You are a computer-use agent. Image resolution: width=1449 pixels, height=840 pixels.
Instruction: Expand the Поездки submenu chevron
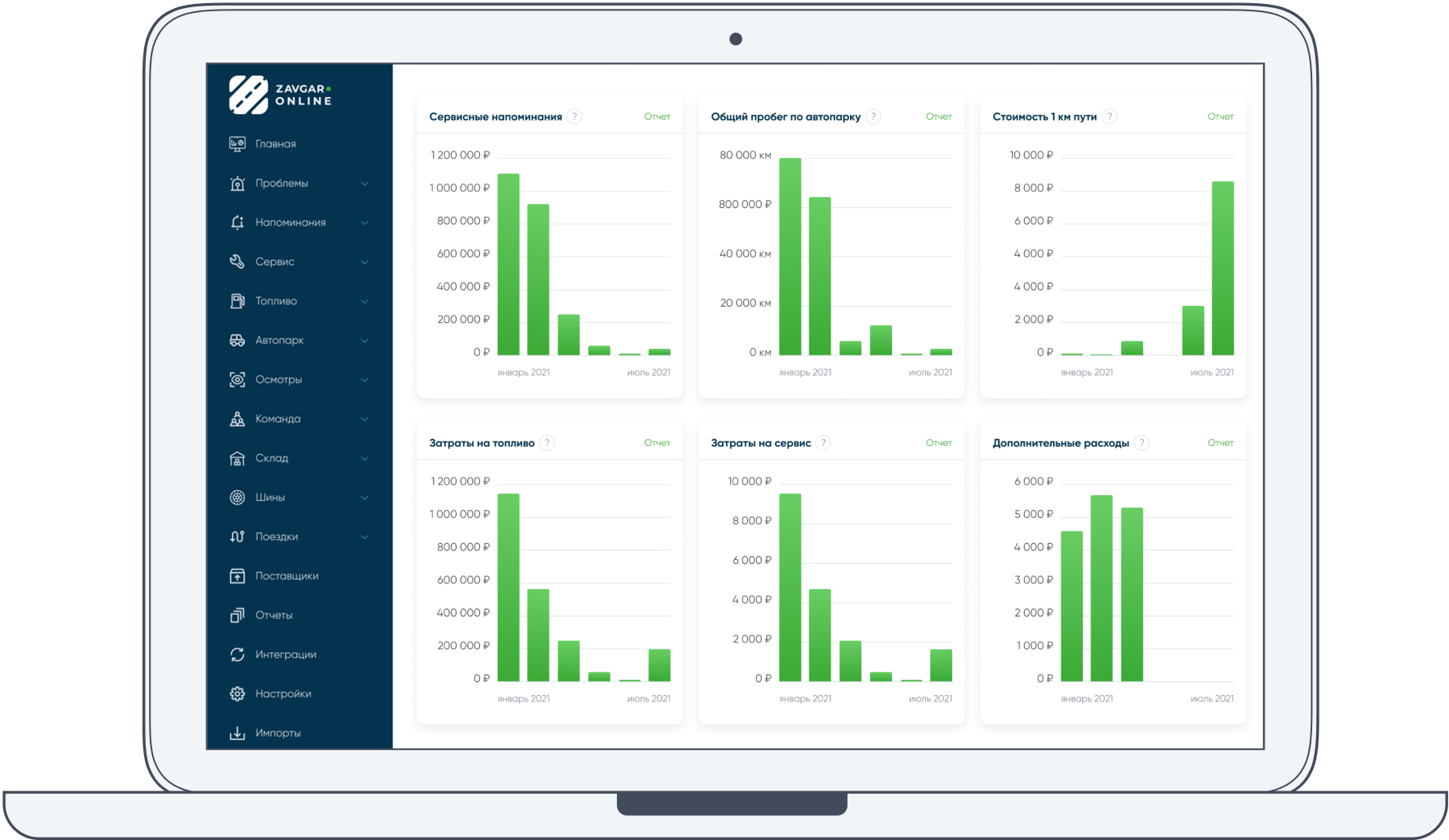365,537
